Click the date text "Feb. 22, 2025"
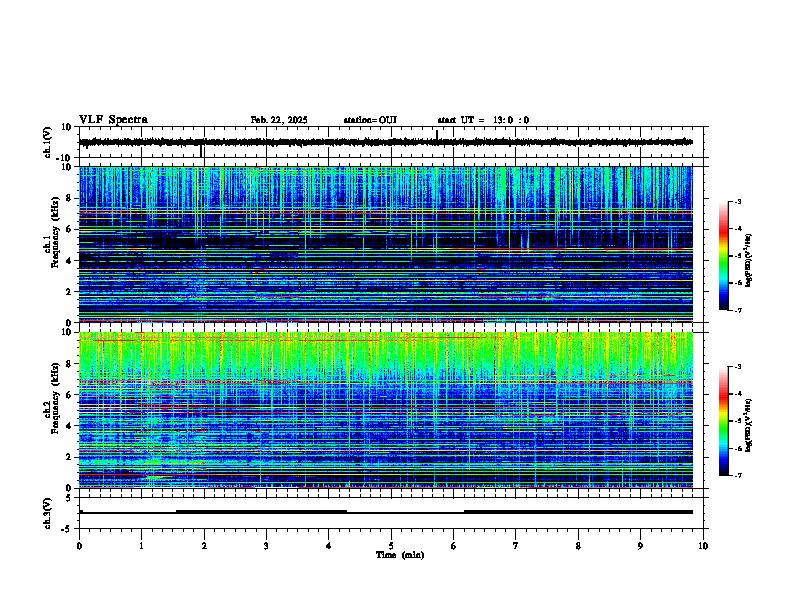Image resolution: width=792 pixels, height=612 pixels. [x=279, y=120]
